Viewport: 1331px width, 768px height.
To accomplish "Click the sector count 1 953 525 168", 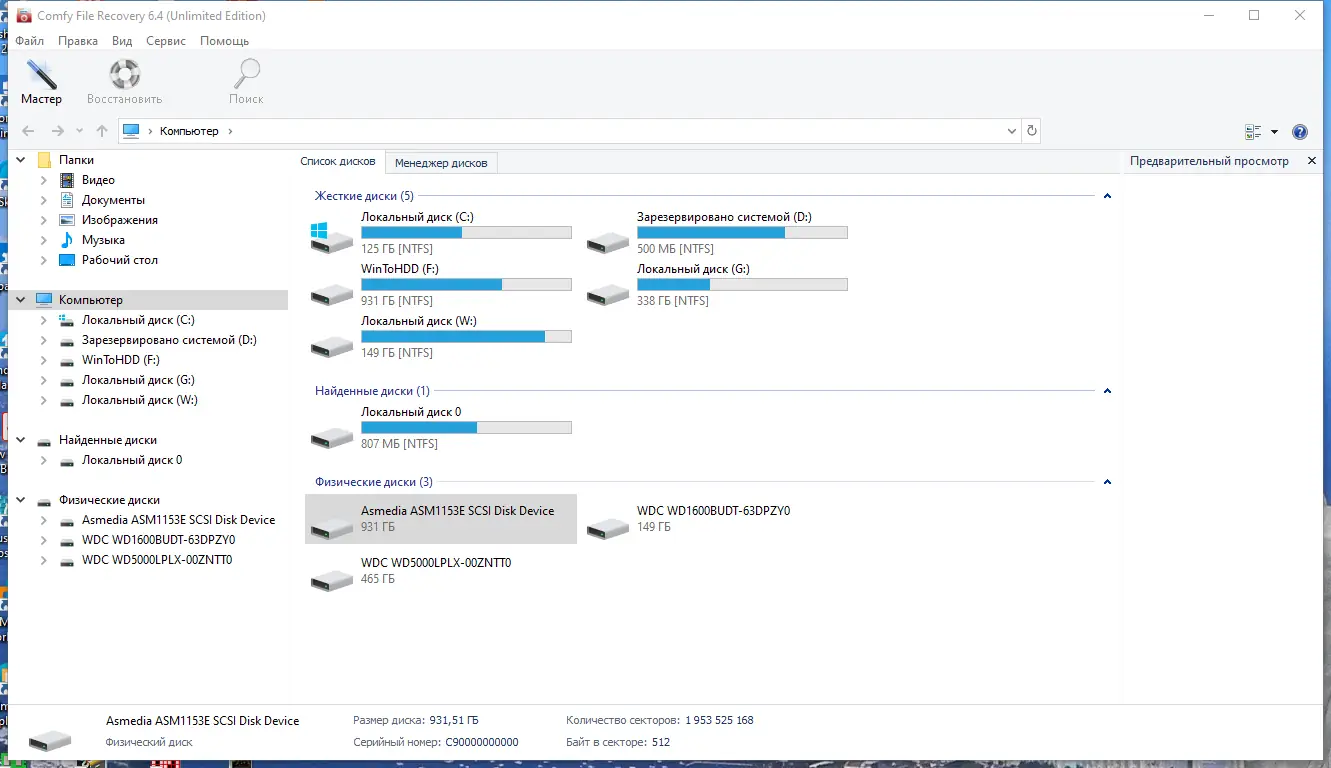I will tap(719, 720).
